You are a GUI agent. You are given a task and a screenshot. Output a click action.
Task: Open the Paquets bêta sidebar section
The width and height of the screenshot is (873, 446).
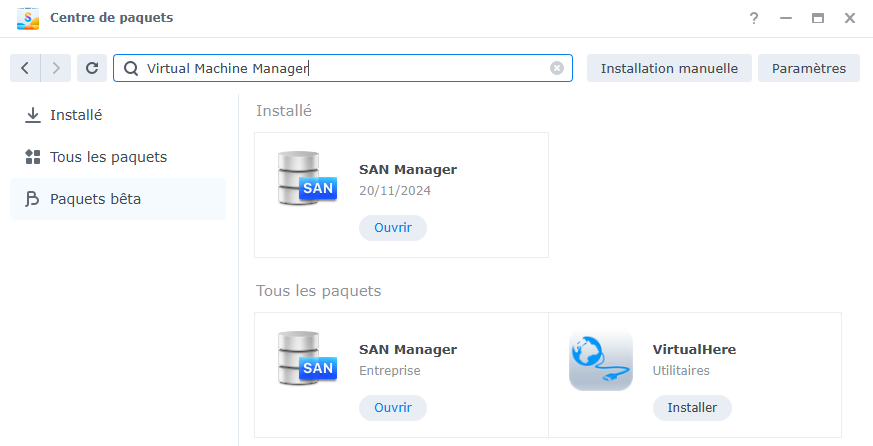(95, 199)
